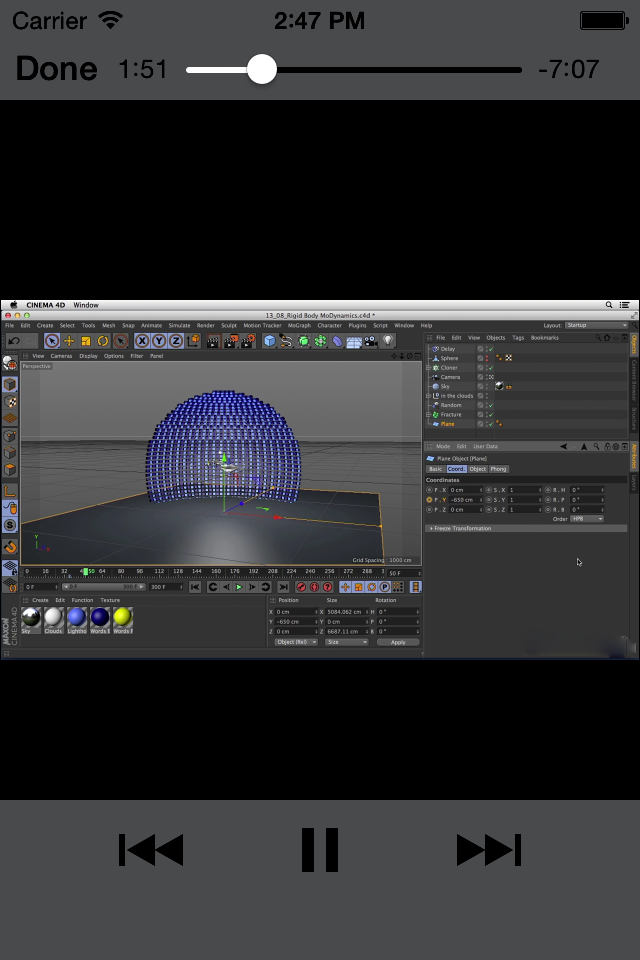Viewport: 640px width, 960px height.
Task: Select the Clouds material thumbnail
Action: pyautogui.click(x=53, y=618)
